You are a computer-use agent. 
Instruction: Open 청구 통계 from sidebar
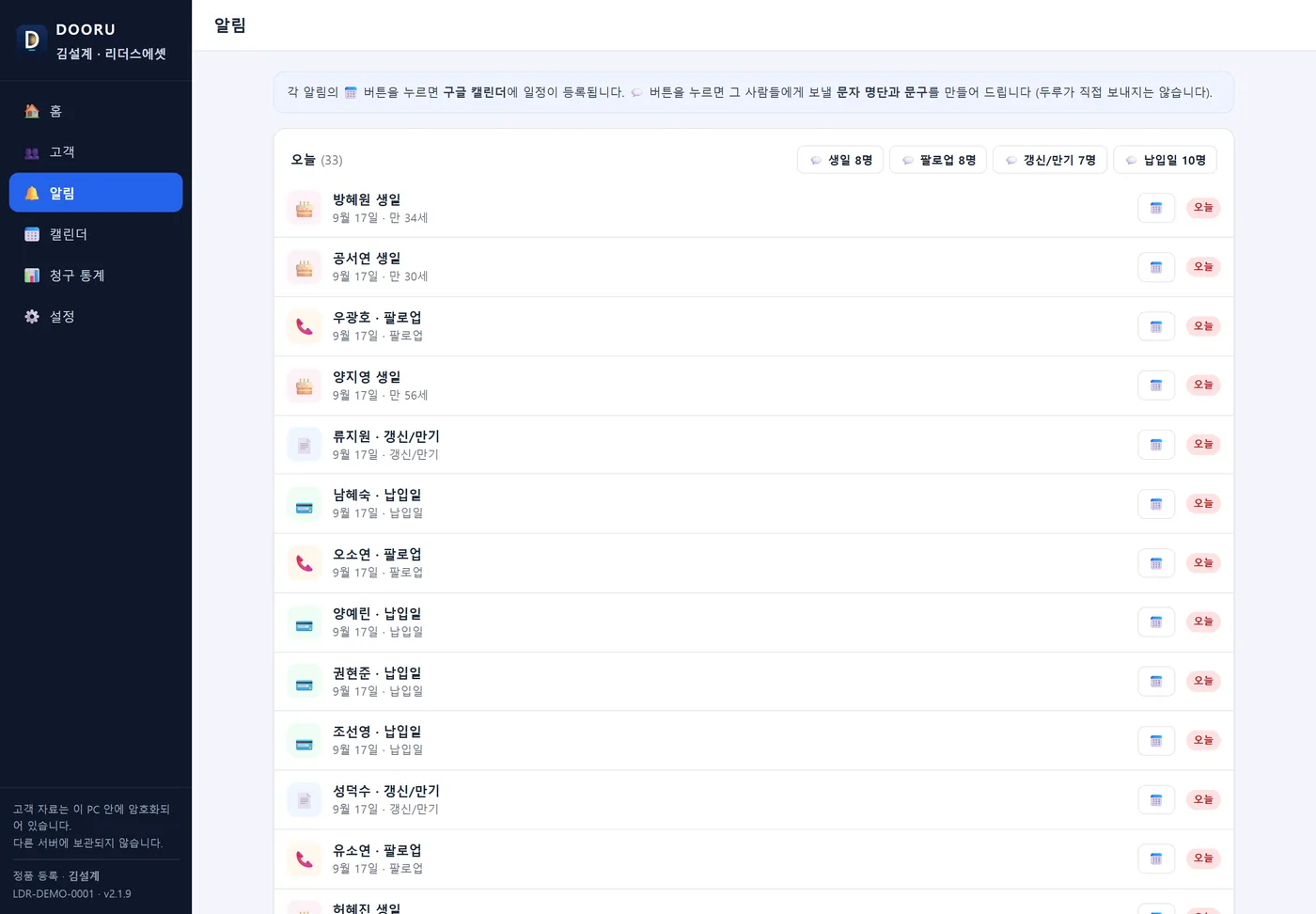click(x=96, y=276)
